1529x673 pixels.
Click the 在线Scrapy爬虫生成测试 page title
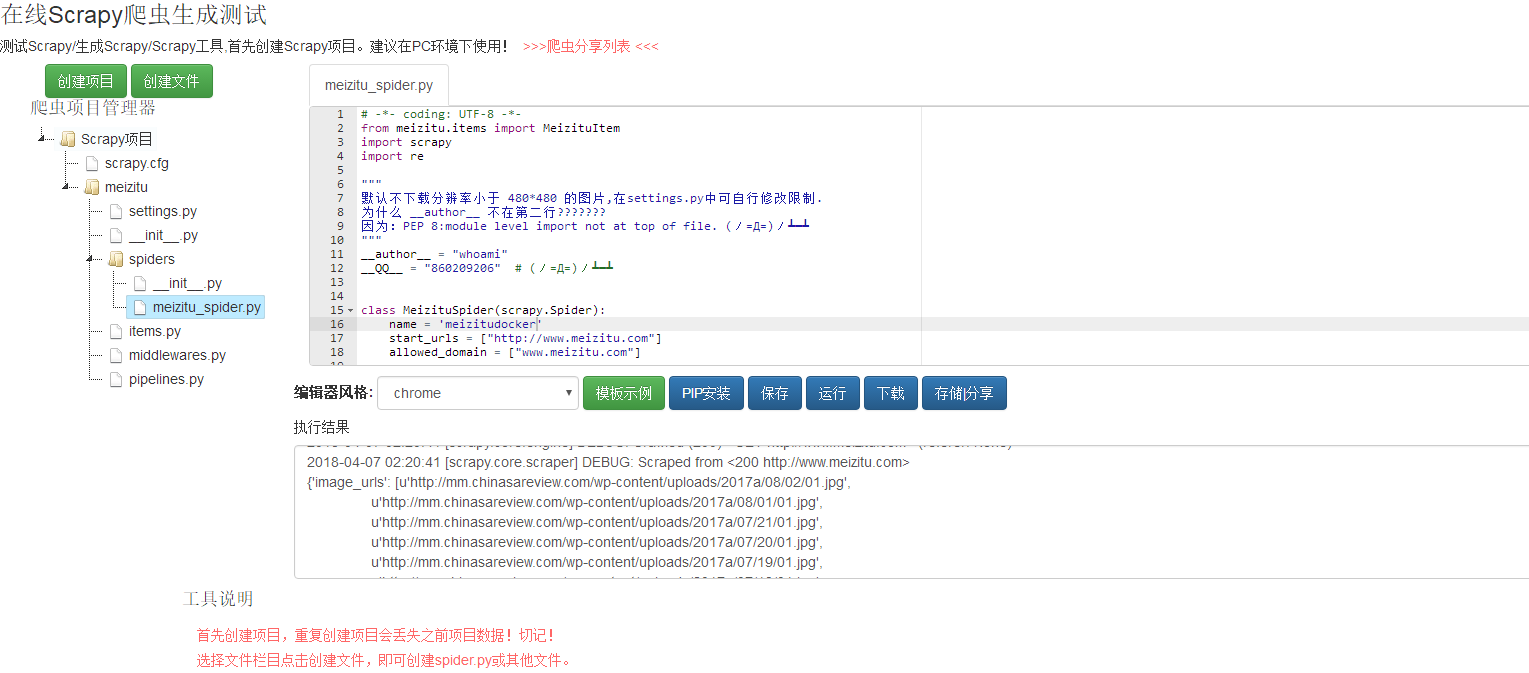coord(134,15)
